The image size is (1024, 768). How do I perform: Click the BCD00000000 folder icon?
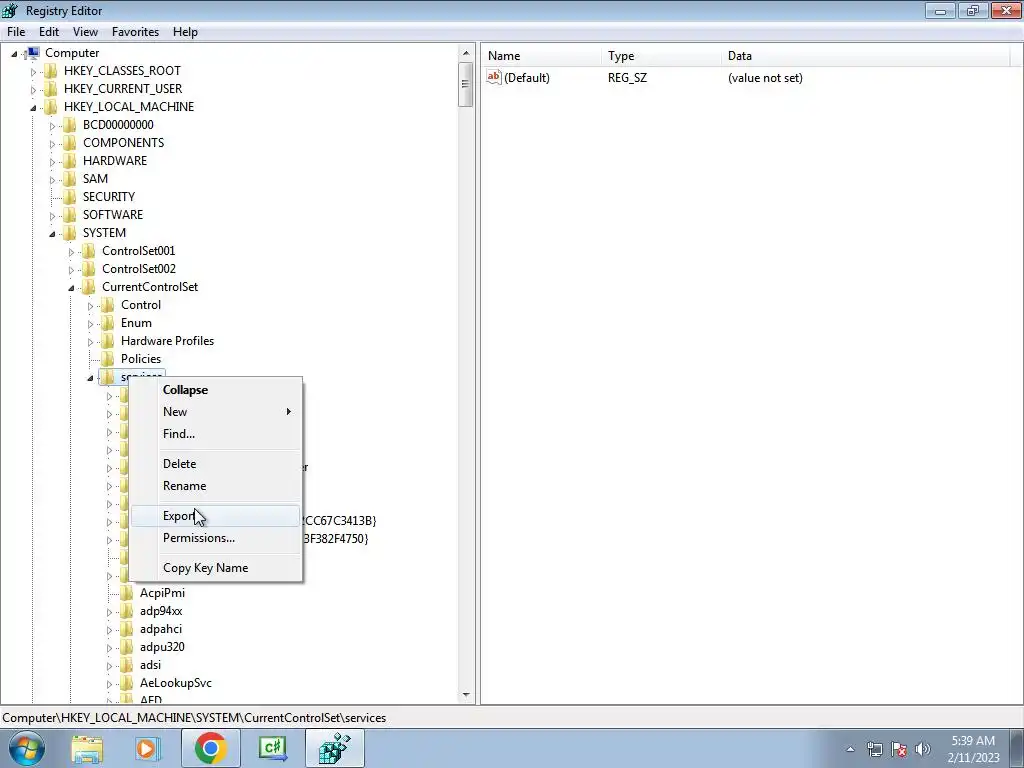(x=70, y=125)
